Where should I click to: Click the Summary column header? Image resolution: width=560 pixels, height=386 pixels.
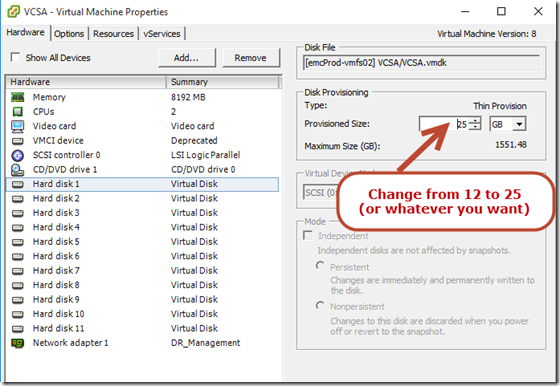tap(222, 82)
